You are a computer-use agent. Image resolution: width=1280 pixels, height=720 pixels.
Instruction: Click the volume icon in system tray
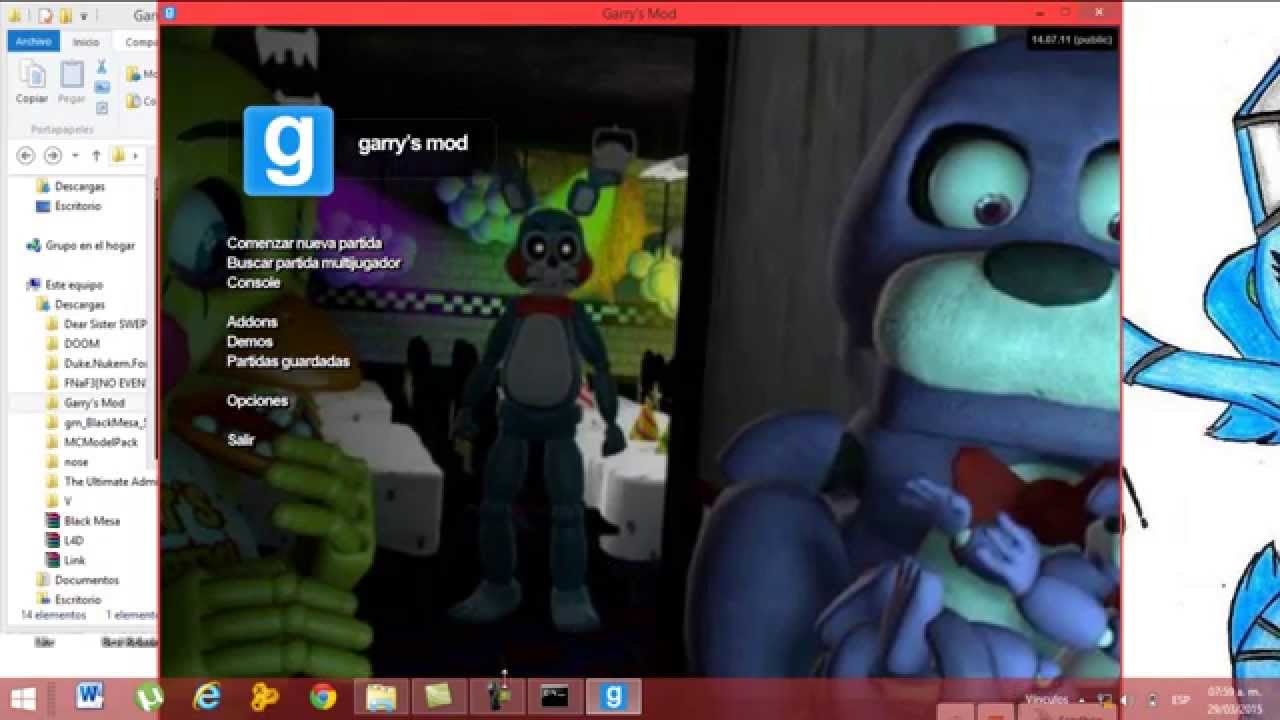[x=1127, y=700]
